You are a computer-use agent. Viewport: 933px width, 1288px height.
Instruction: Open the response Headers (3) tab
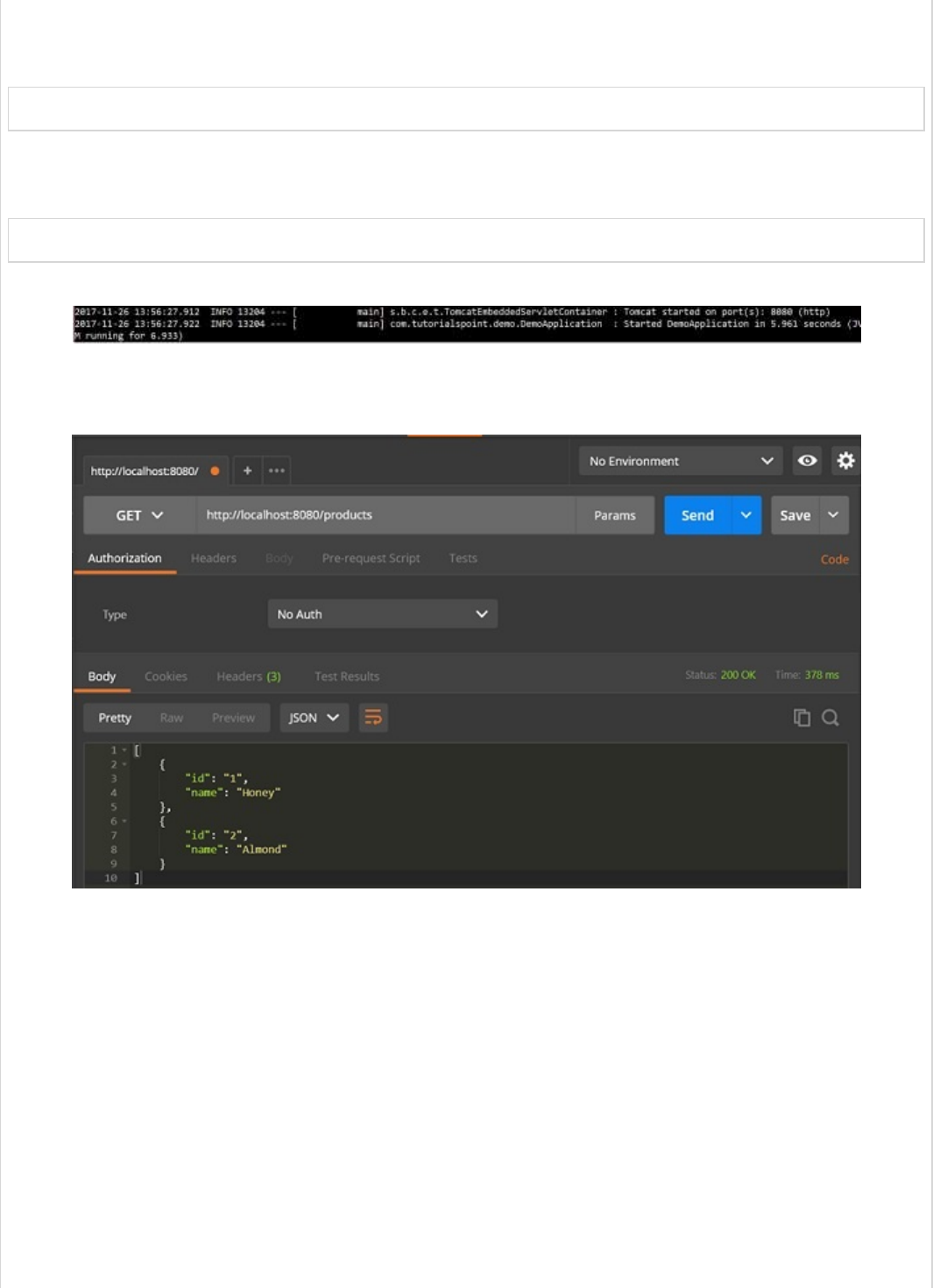tap(249, 676)
